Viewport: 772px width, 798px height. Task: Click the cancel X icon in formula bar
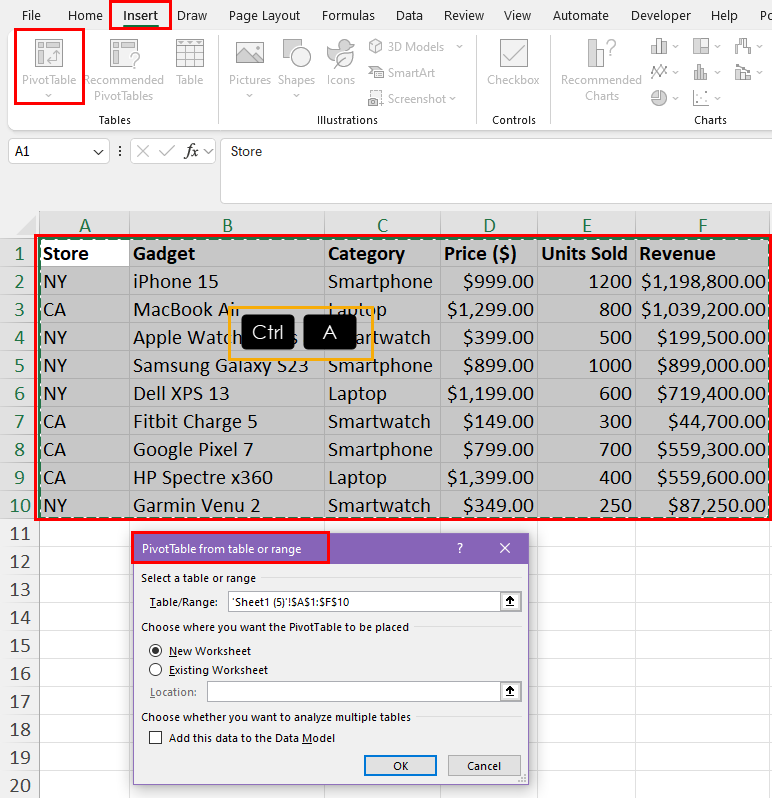pyautogui.click(x=143, y=151)
